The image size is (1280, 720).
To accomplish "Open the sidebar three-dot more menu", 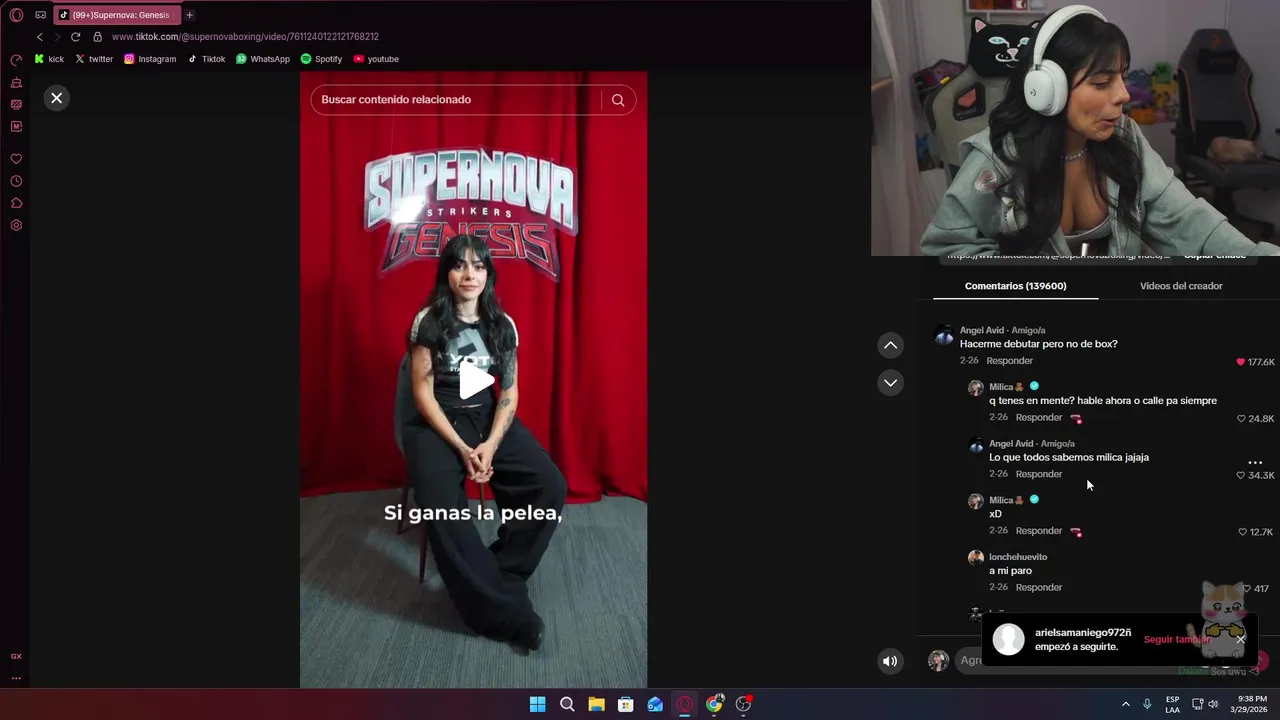I will click(x=16, y=678).
